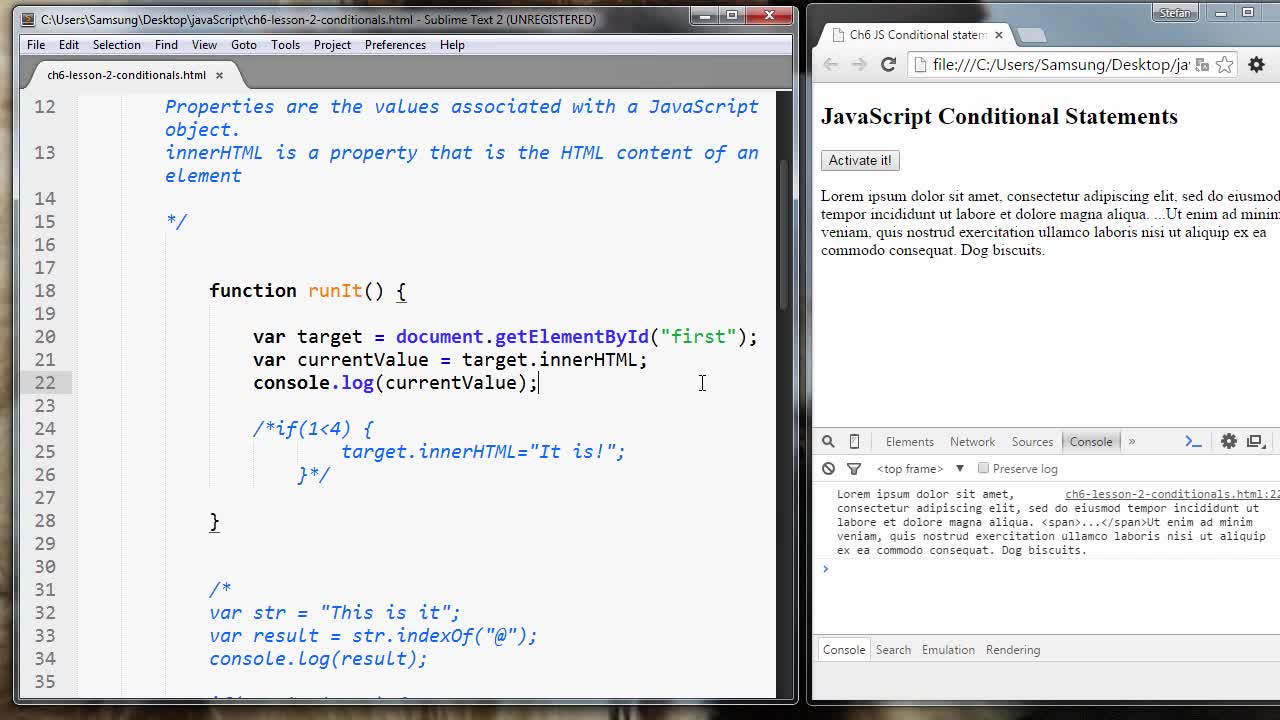Click console in line 22
This screenshot has width=1280, height=720.
(291, 383)
